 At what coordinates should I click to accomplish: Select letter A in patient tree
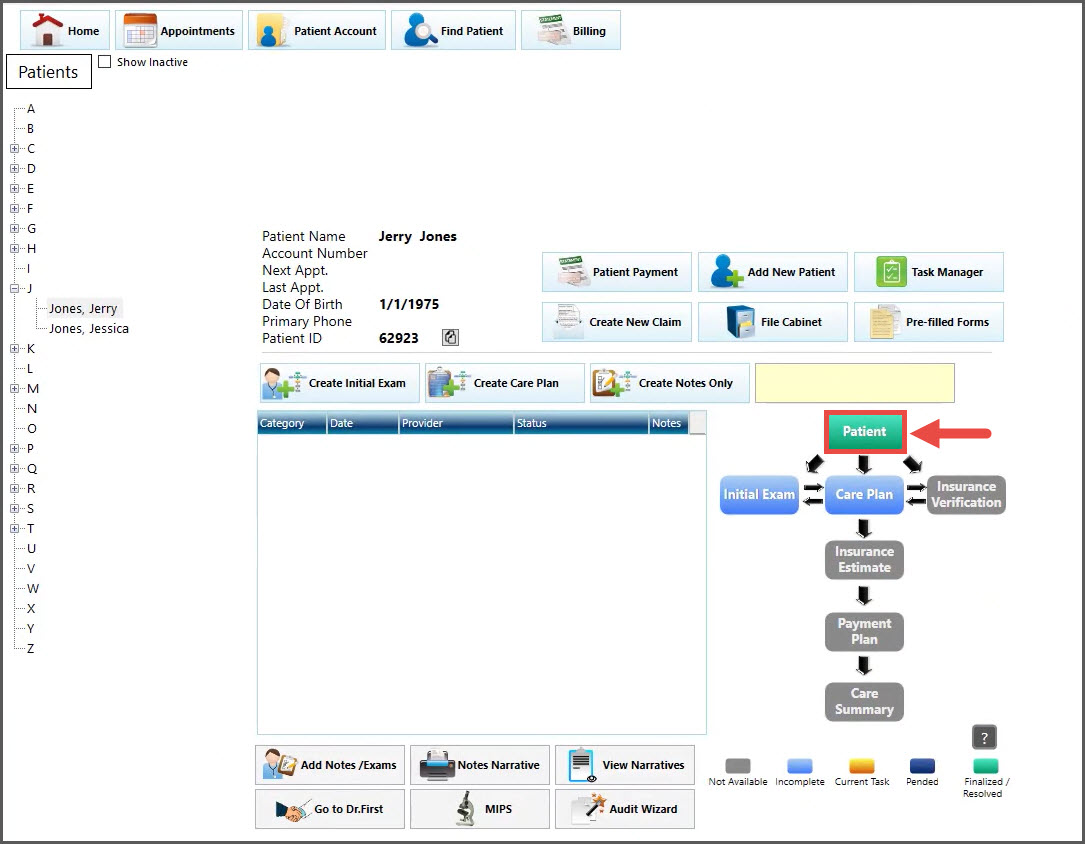(x=30, y=109)
